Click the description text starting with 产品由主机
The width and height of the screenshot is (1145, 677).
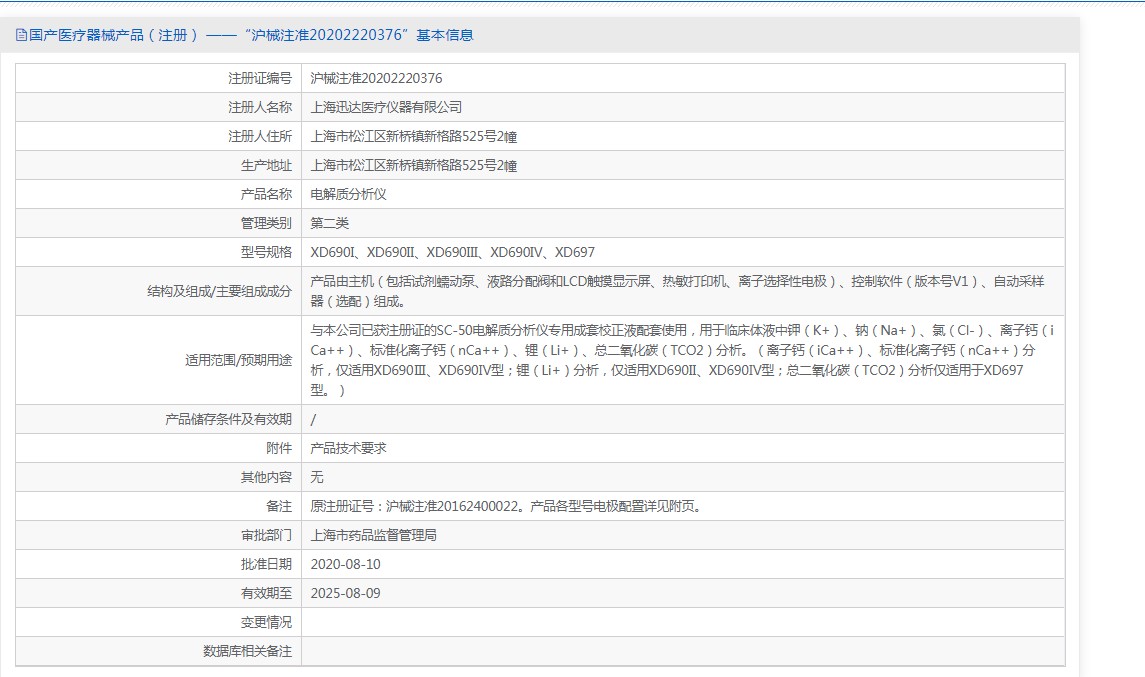tap(677, 291)
